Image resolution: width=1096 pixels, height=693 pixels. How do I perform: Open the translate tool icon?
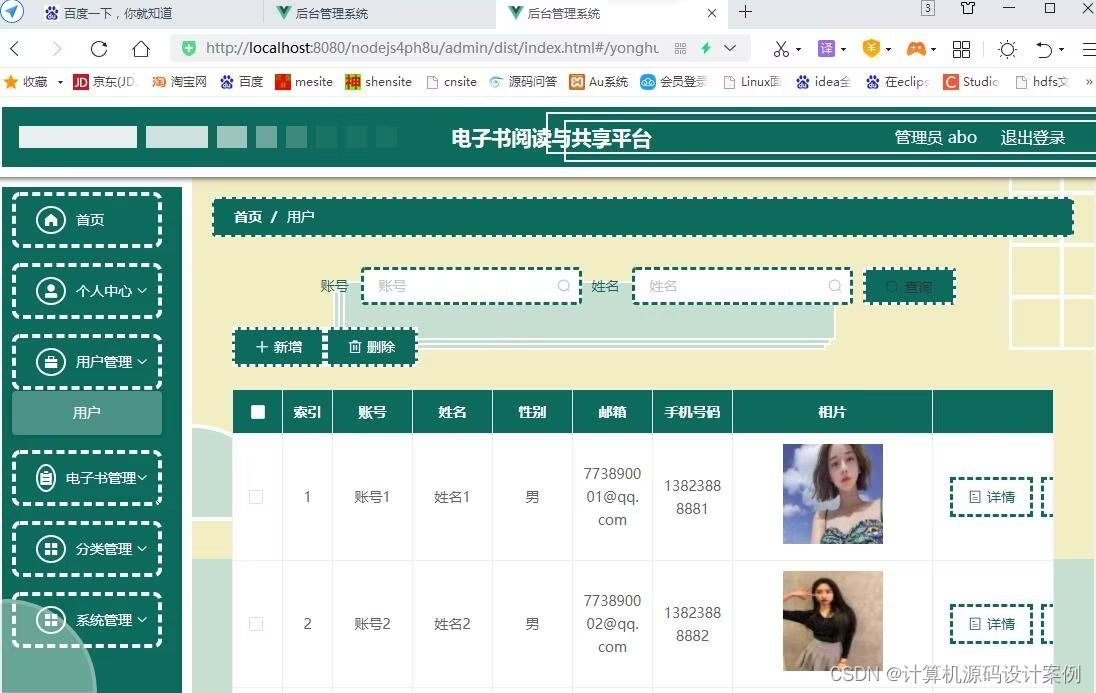click(x=826, y=48)
